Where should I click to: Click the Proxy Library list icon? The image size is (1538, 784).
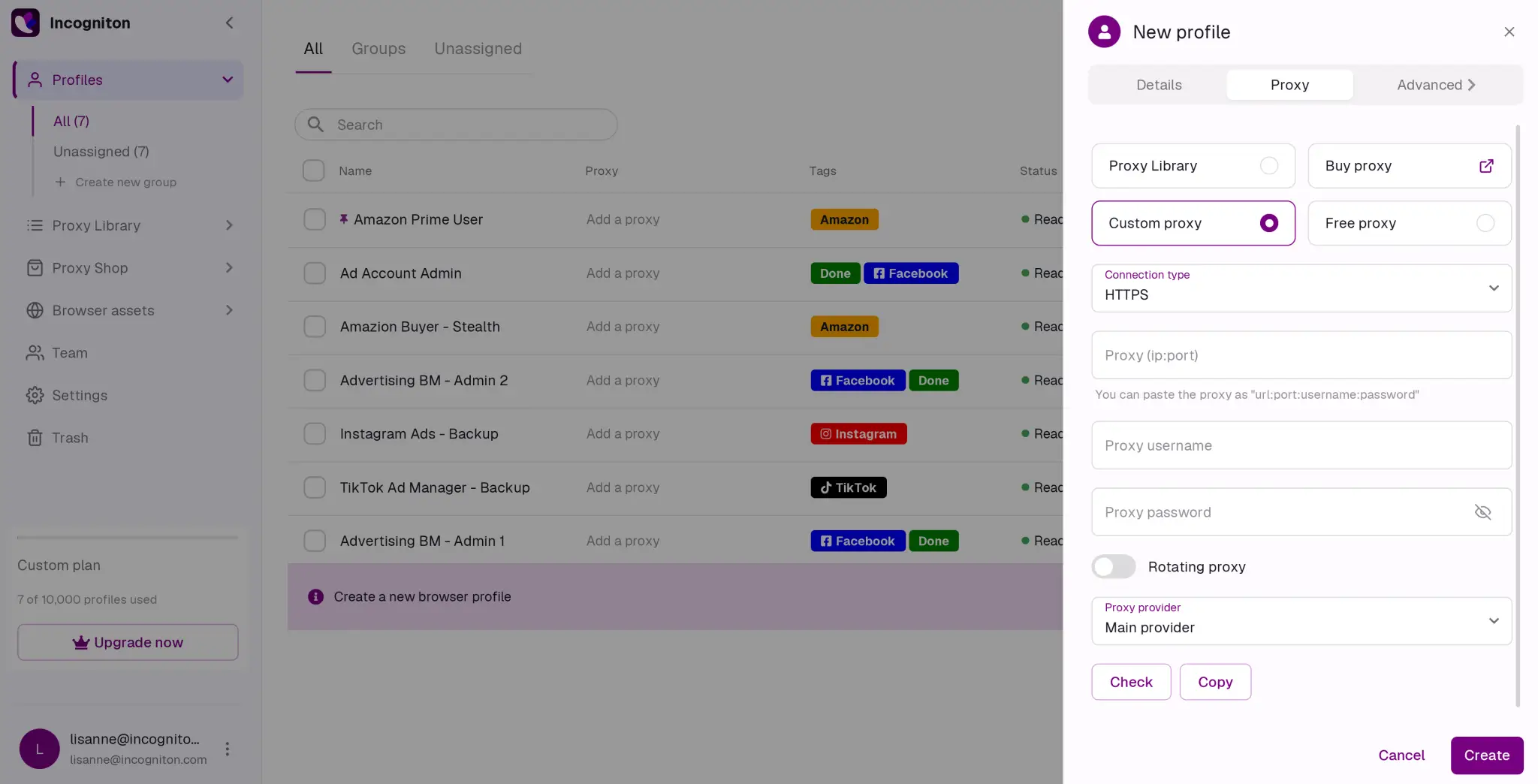35,225
